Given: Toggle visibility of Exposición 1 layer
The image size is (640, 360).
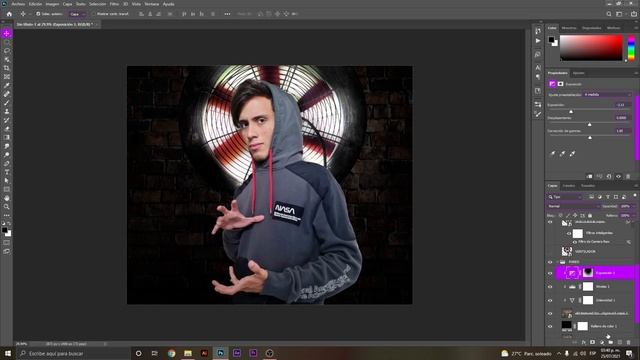Looking at the screenshot, I should click(x=550, y=273).
